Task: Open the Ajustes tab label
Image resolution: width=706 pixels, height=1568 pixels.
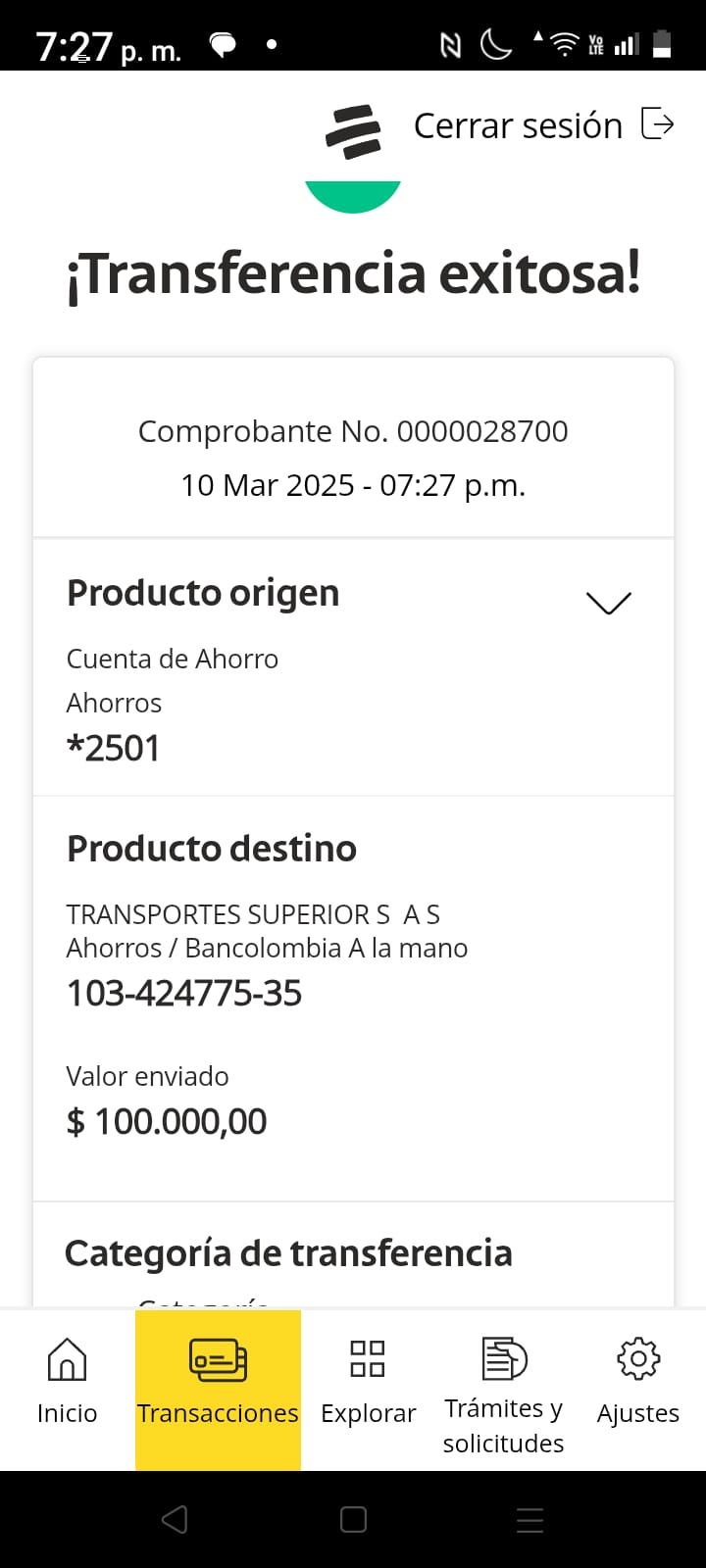Action: pos(638,1413)
